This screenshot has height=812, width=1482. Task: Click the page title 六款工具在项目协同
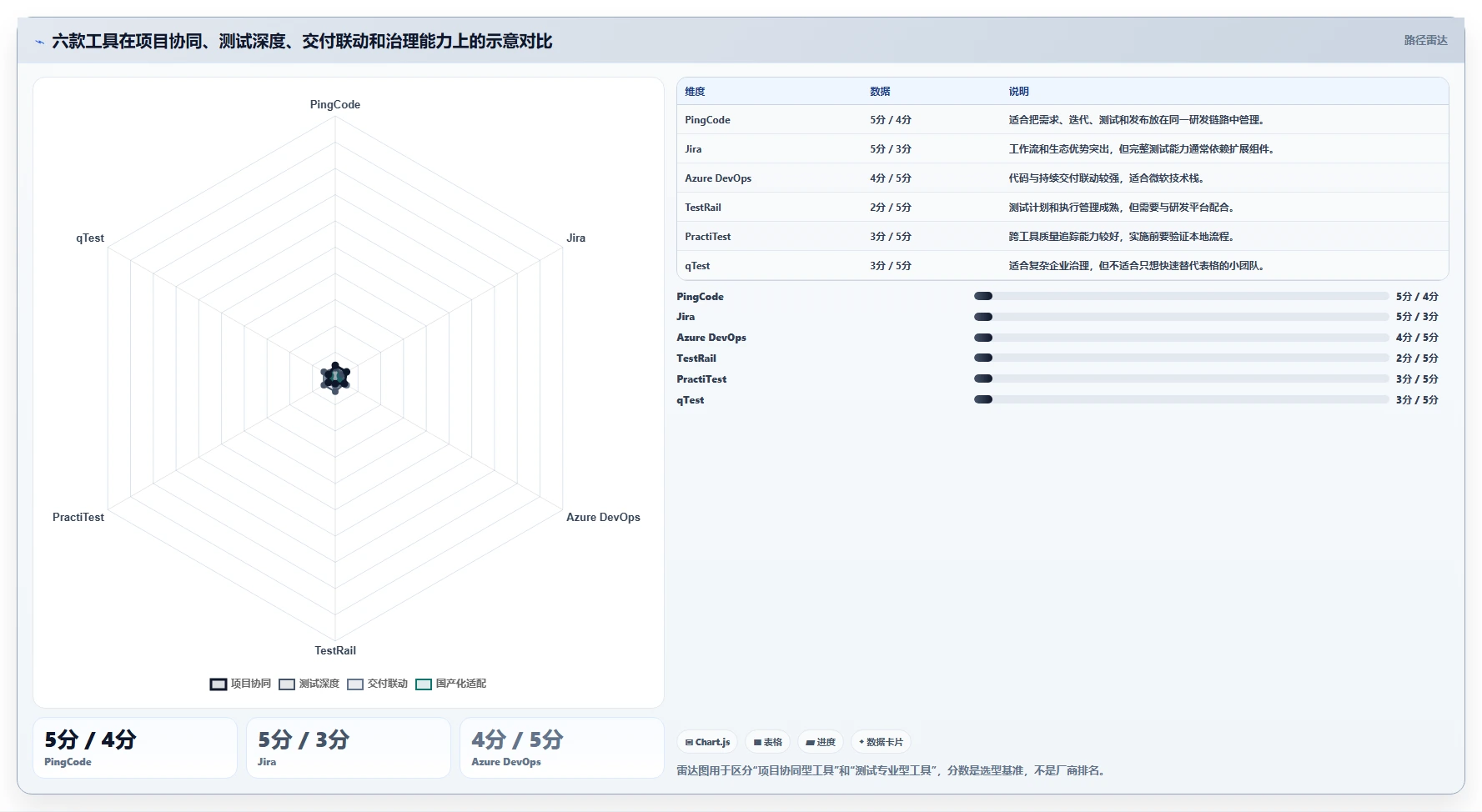click(x=302, y=41)
